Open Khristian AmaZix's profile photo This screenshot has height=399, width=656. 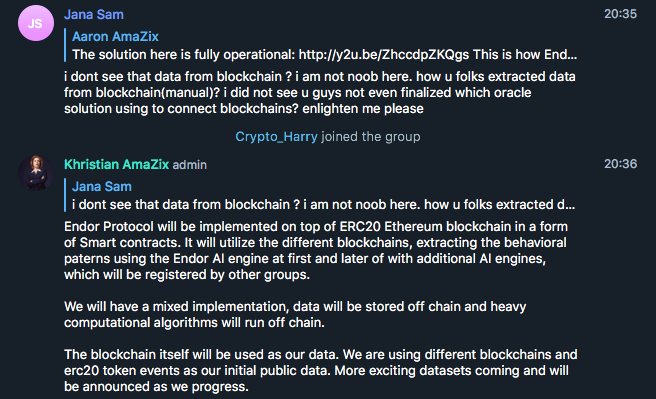36,173
